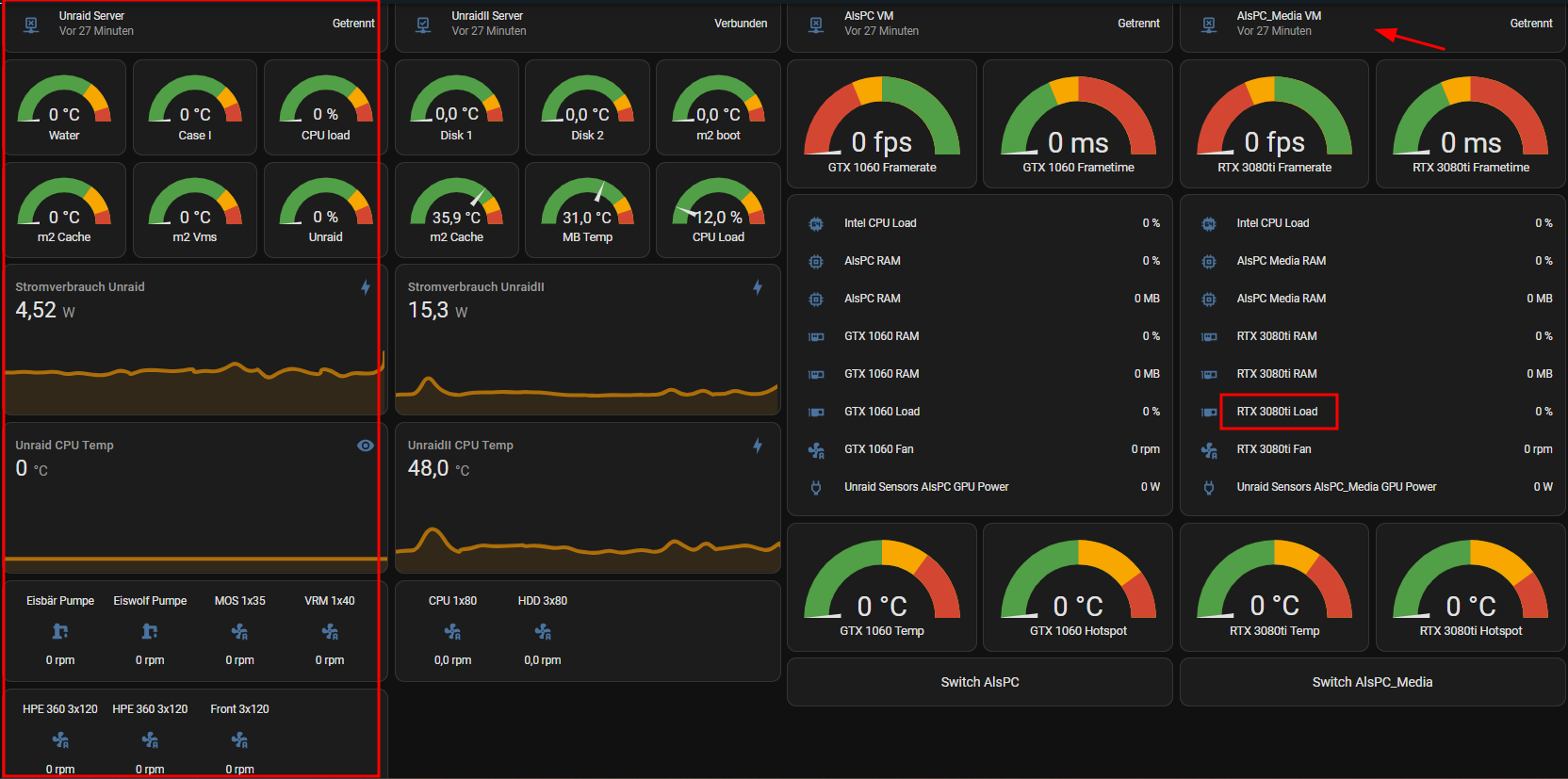Open the Unraid Server CPU load gauge

[325, 107]
